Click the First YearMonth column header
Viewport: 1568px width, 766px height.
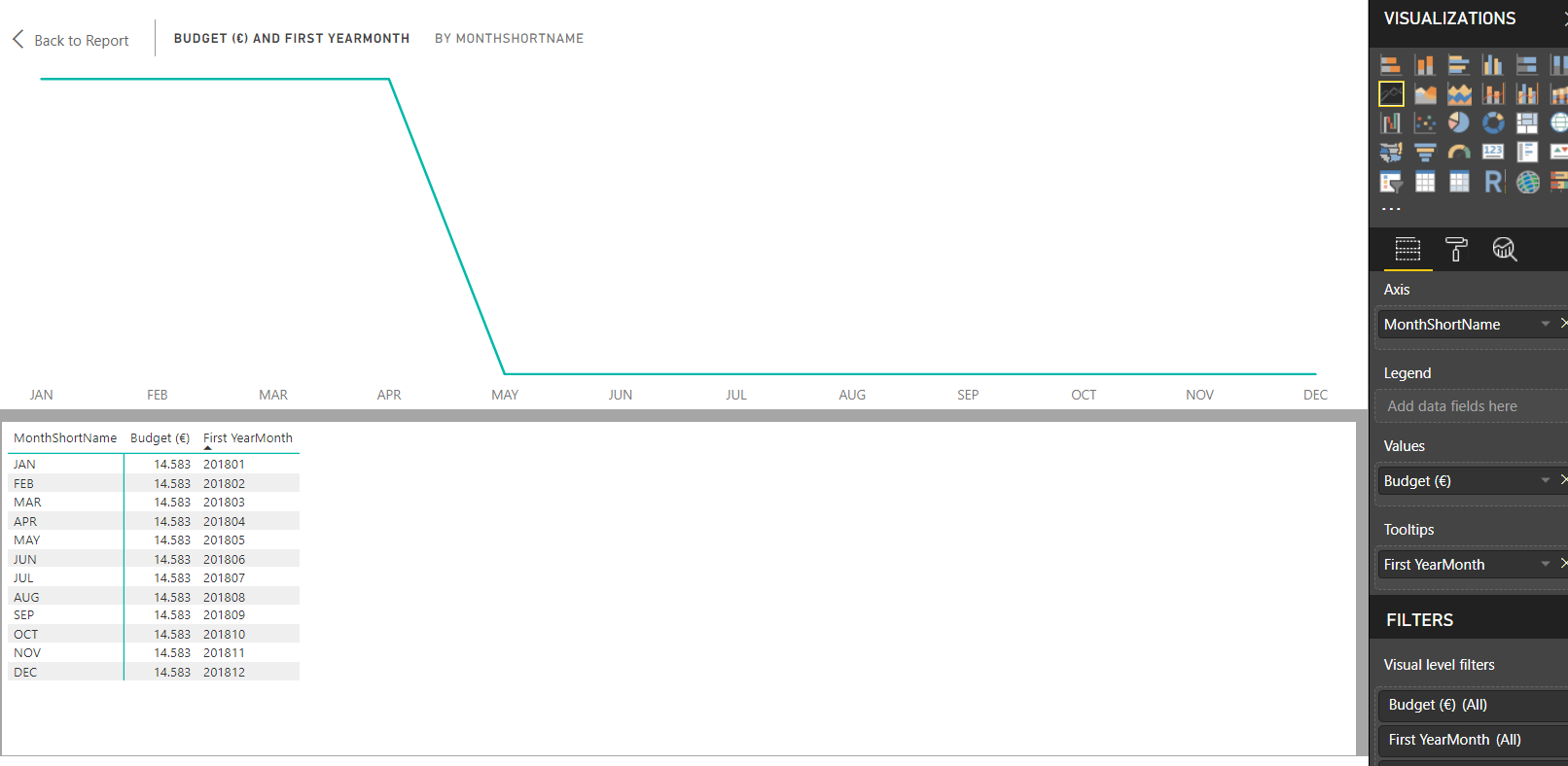point(248,438)
